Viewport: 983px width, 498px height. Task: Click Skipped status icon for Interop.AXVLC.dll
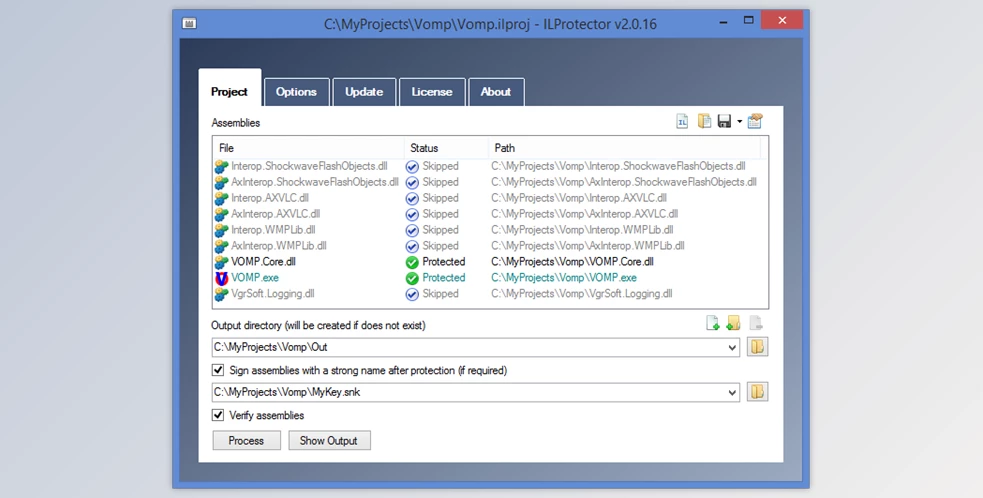point(412,198)
